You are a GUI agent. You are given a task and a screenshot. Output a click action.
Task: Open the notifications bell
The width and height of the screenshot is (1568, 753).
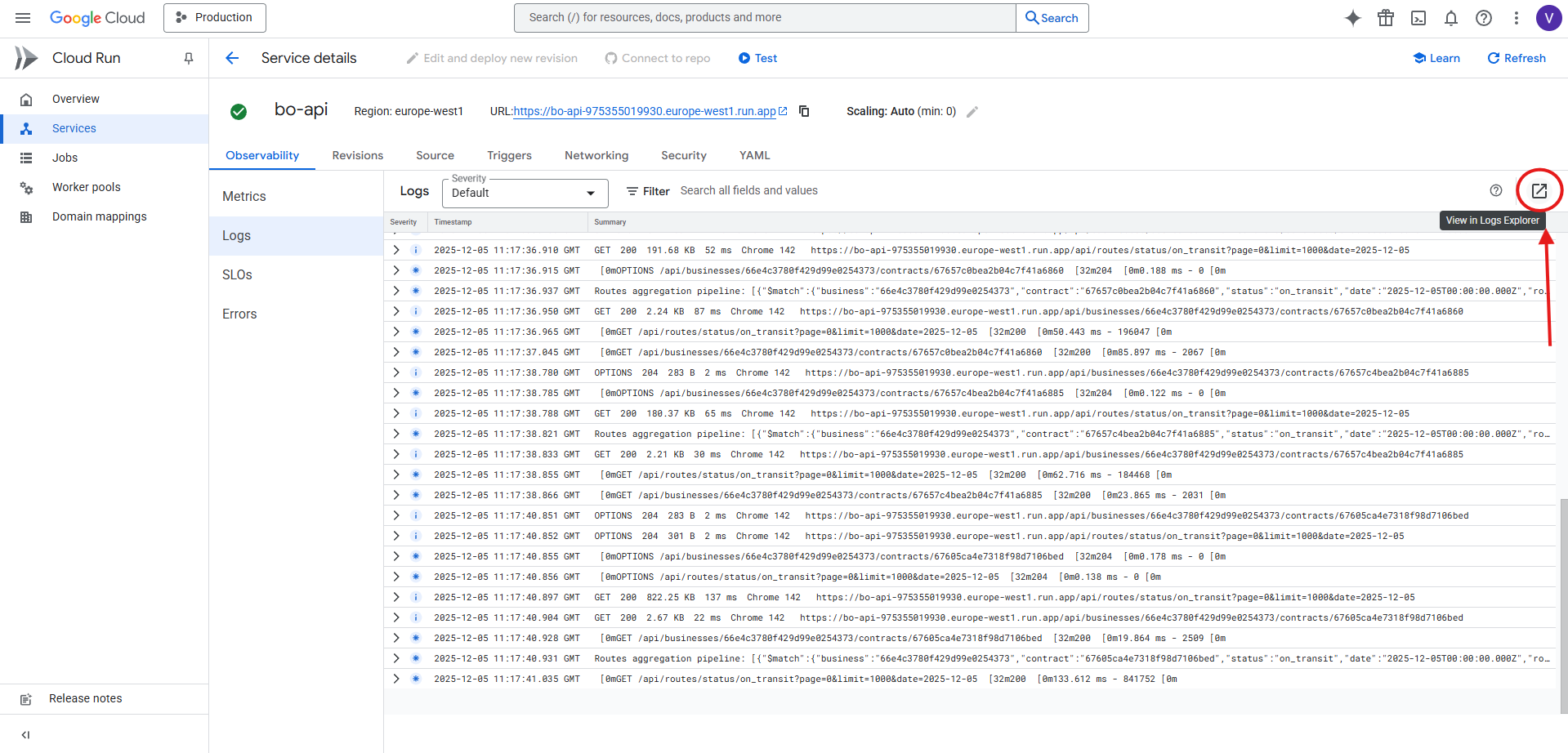click(1451, 17)
